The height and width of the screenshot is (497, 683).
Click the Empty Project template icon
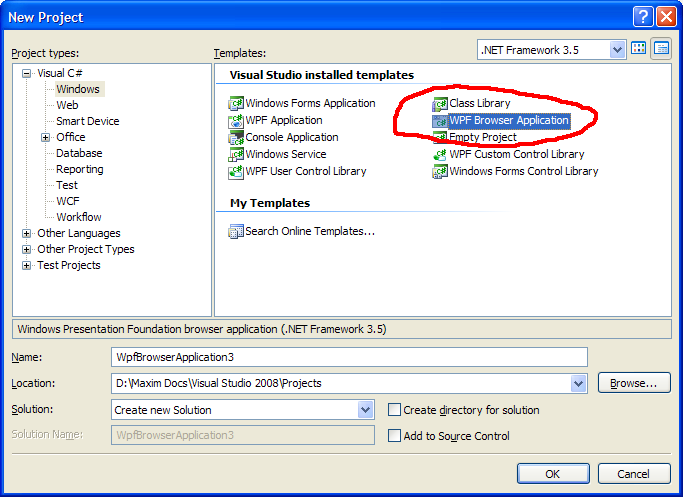point(440,138)
